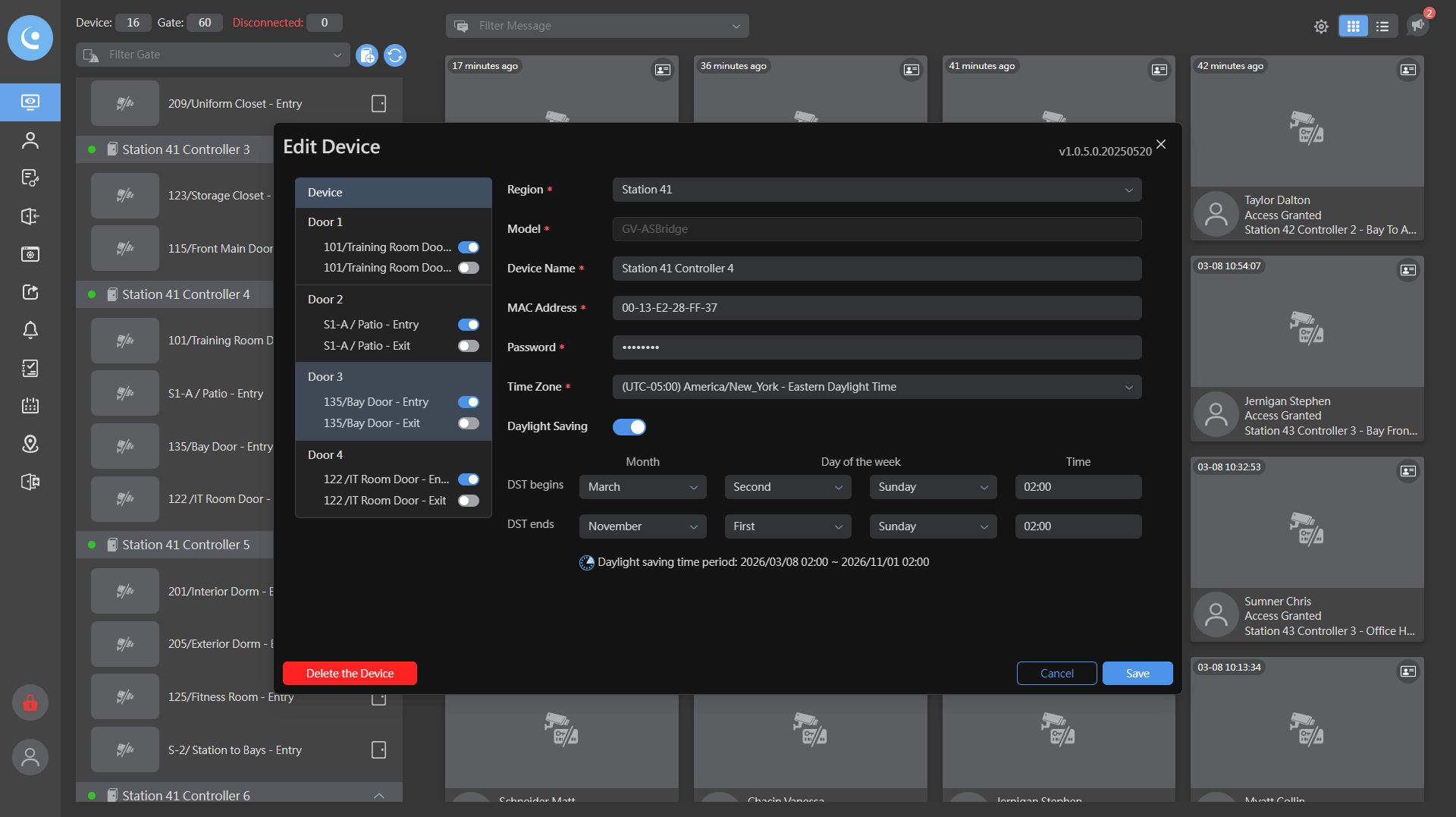Open the Time Zone dropdown
The image size is (1456, 817).
point(877,387)
